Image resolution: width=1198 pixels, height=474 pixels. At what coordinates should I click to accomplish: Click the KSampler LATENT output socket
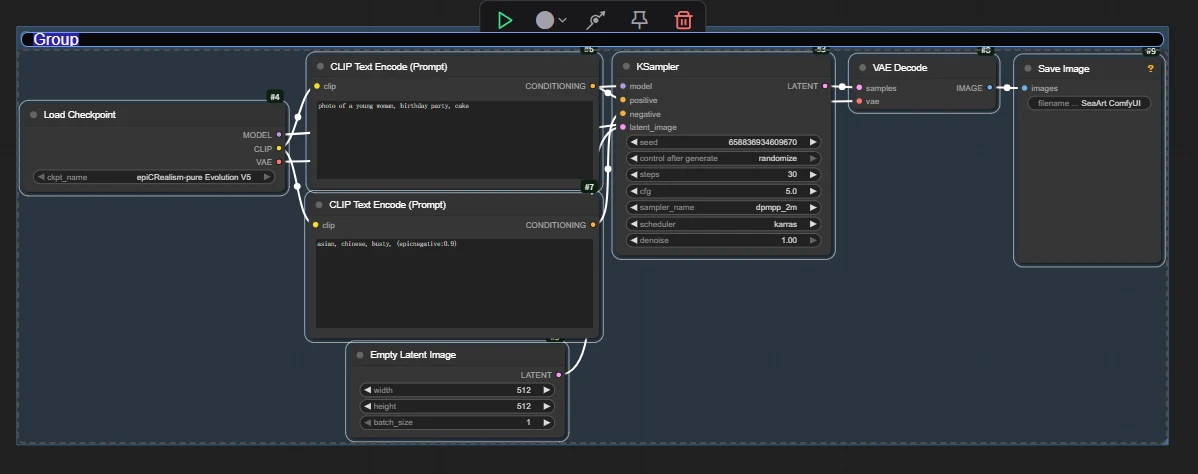tap(825, 87)
